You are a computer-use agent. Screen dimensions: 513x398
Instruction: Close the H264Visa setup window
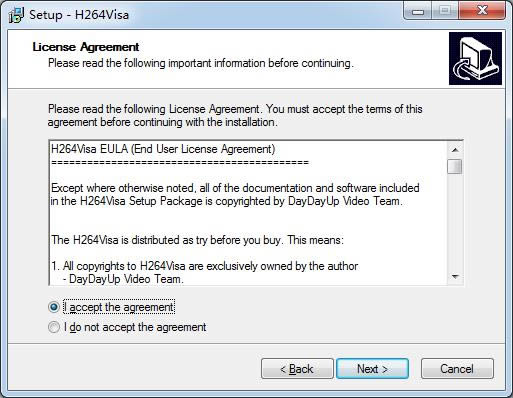(x=482, y=11)
